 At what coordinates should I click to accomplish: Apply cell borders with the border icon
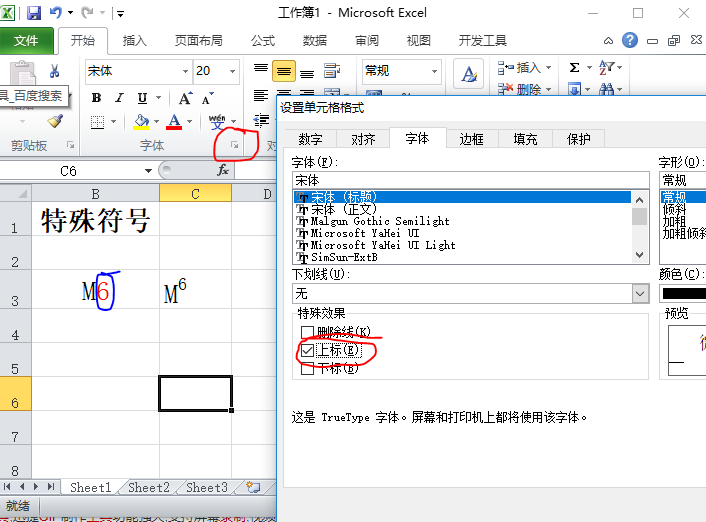tap(97, 122)
